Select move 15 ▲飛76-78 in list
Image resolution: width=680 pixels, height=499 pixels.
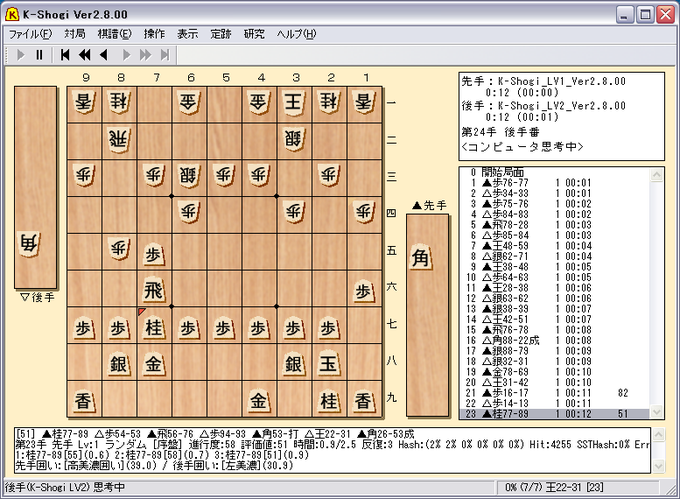554,330
